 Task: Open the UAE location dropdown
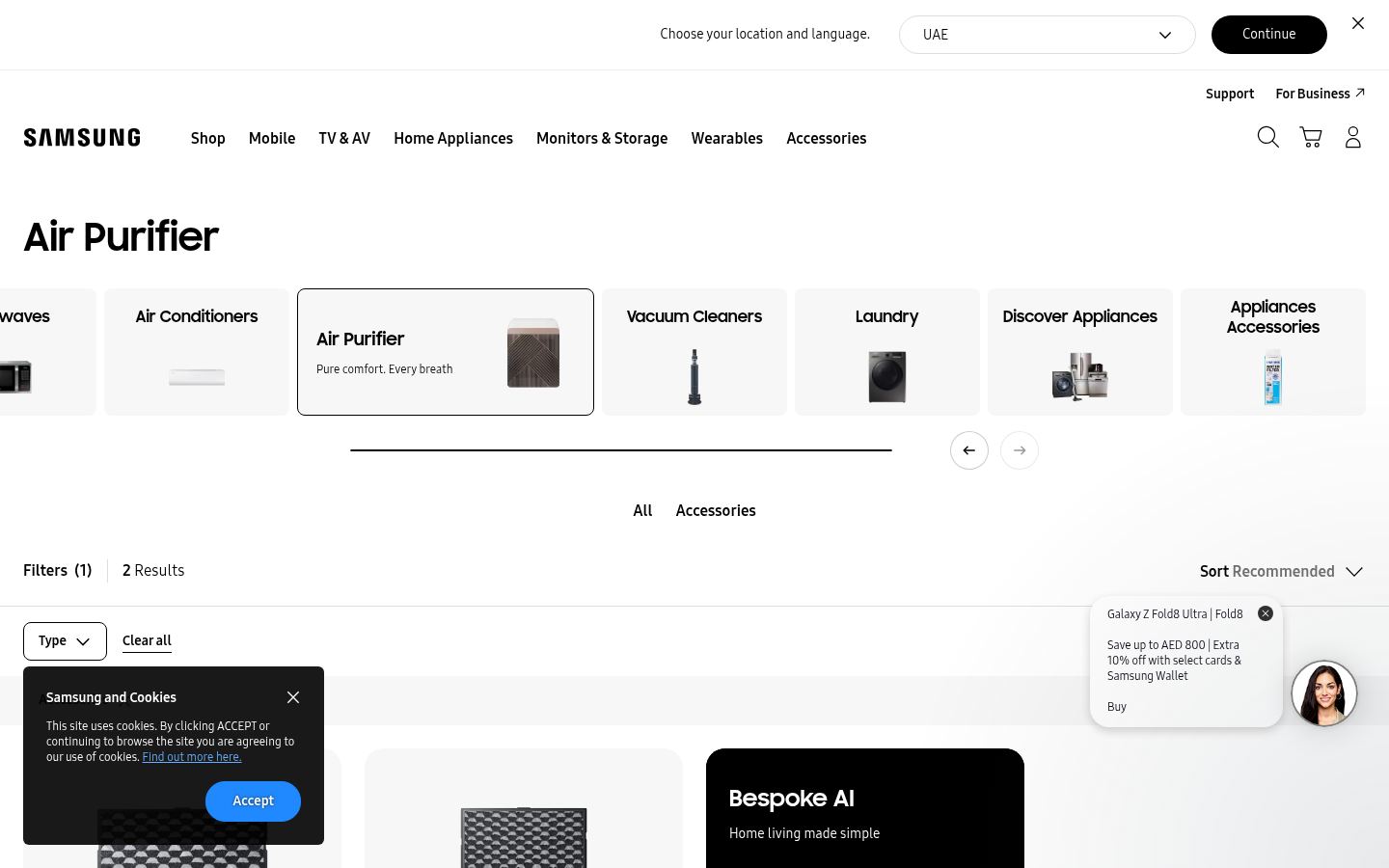[x=1047, y=35]
